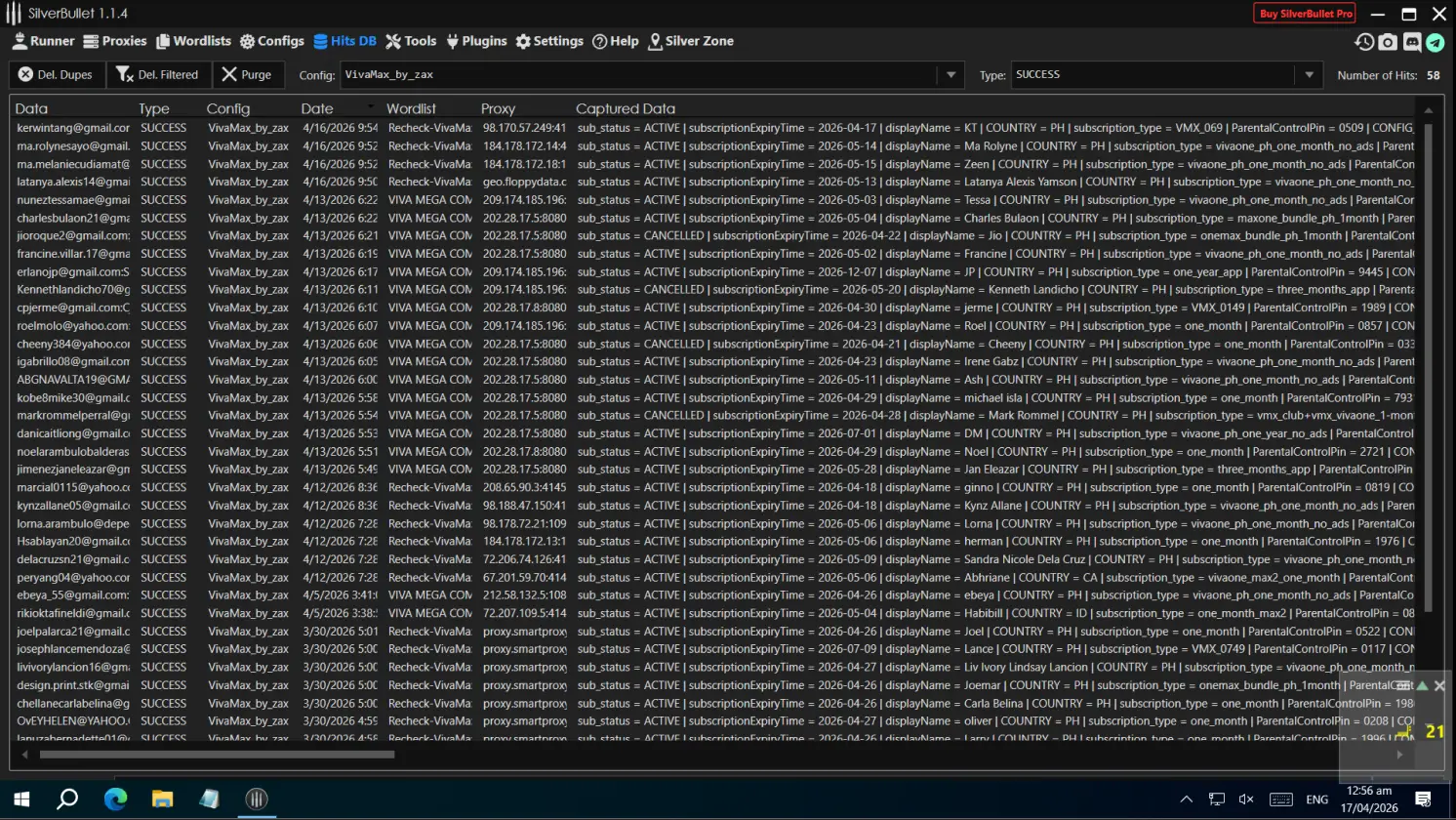Open the Settings tab
The width and height of the screenshot is (1456, 820).
pyautogui.click(x=549, y=41)
